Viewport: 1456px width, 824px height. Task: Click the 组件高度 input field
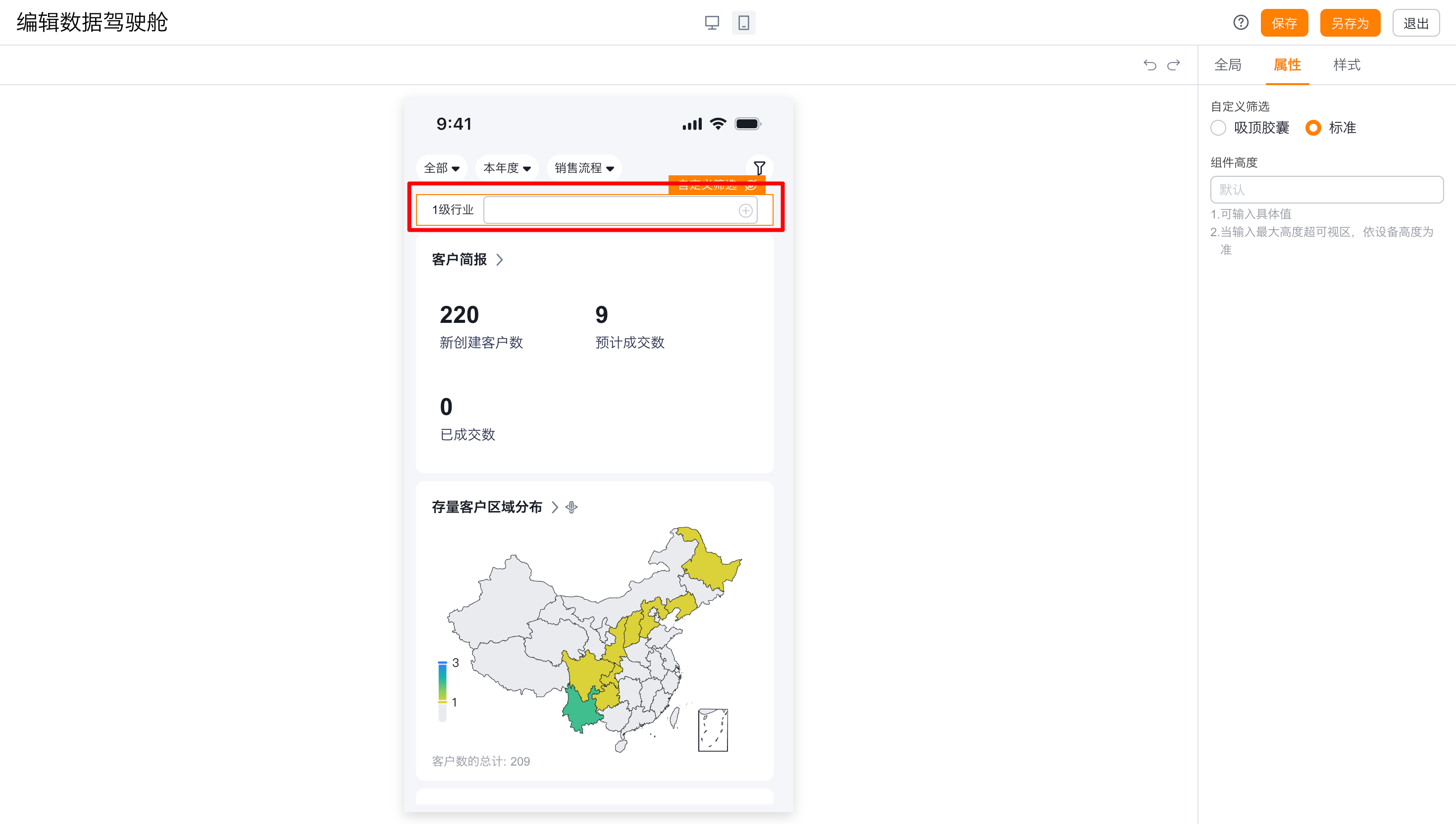[1326, 190]
